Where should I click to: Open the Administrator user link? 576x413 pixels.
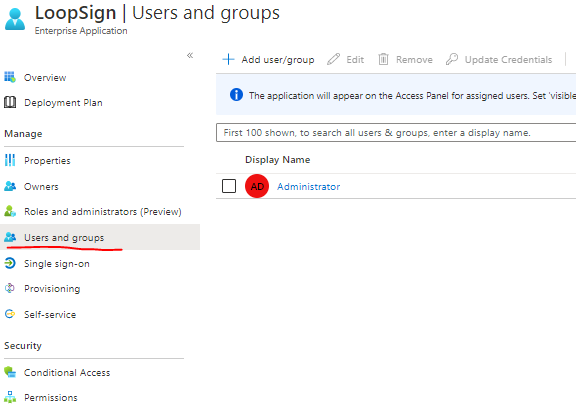coord(309,187)
